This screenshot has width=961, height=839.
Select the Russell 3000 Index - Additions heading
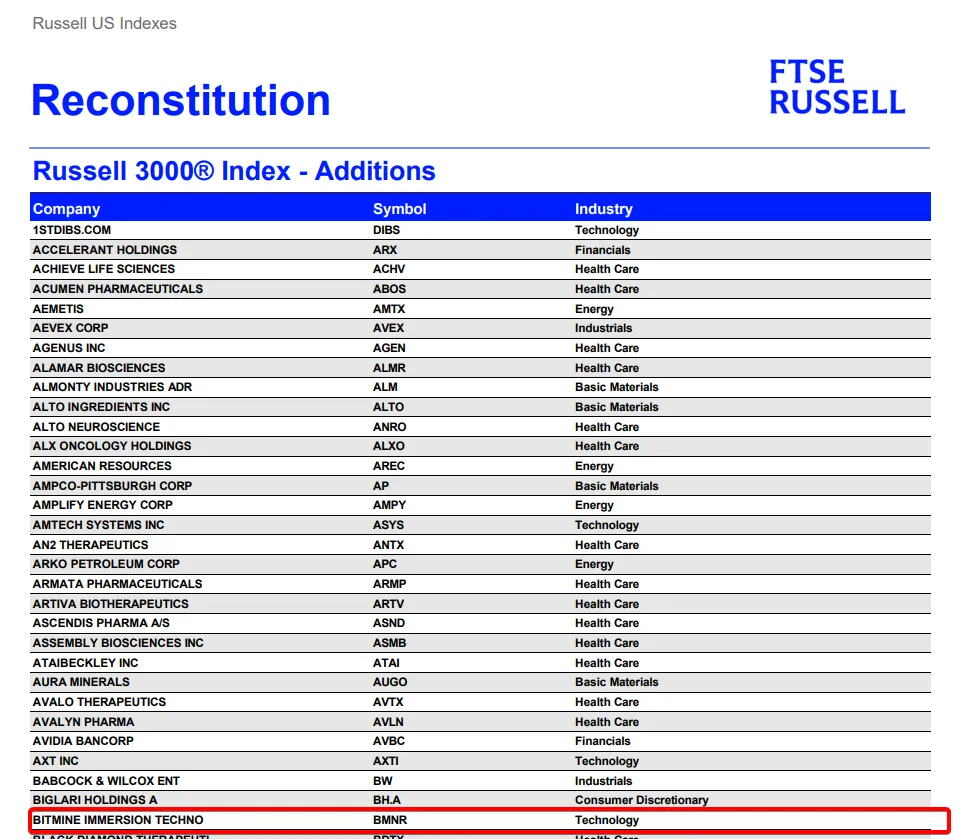tap(234, 170)
